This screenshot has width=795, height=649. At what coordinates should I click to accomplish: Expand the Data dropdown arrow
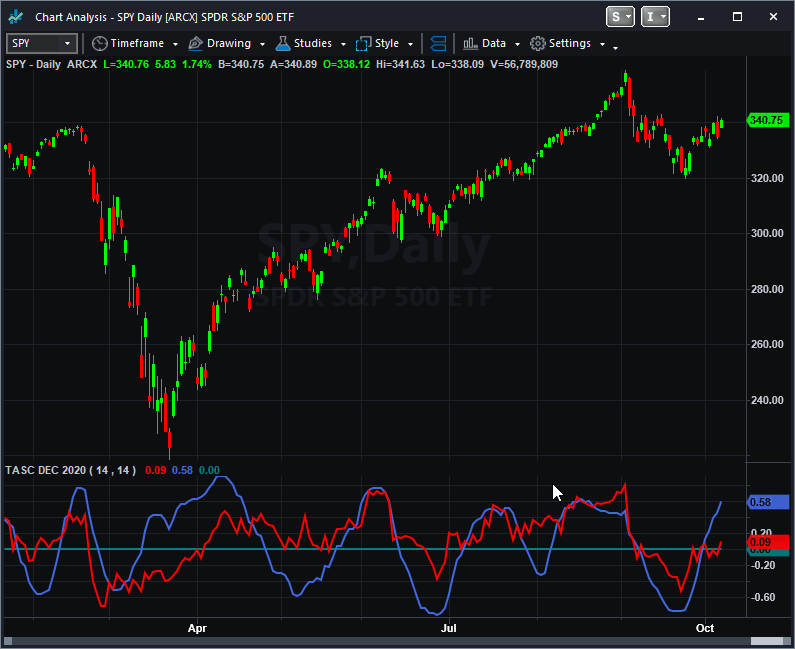click(x=517, y=45)
